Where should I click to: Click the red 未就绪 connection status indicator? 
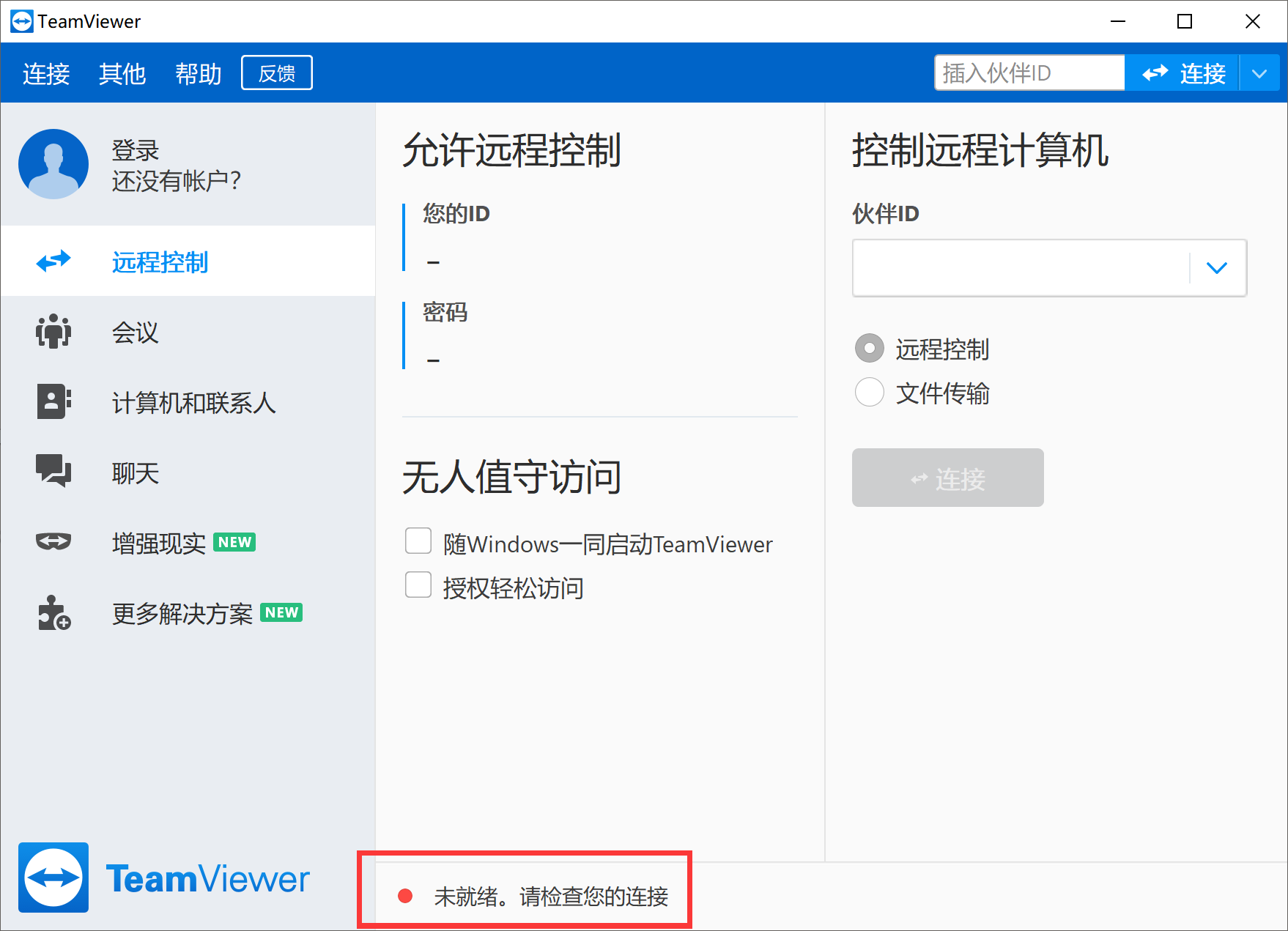pyautogui.click(x=404, y=895)
